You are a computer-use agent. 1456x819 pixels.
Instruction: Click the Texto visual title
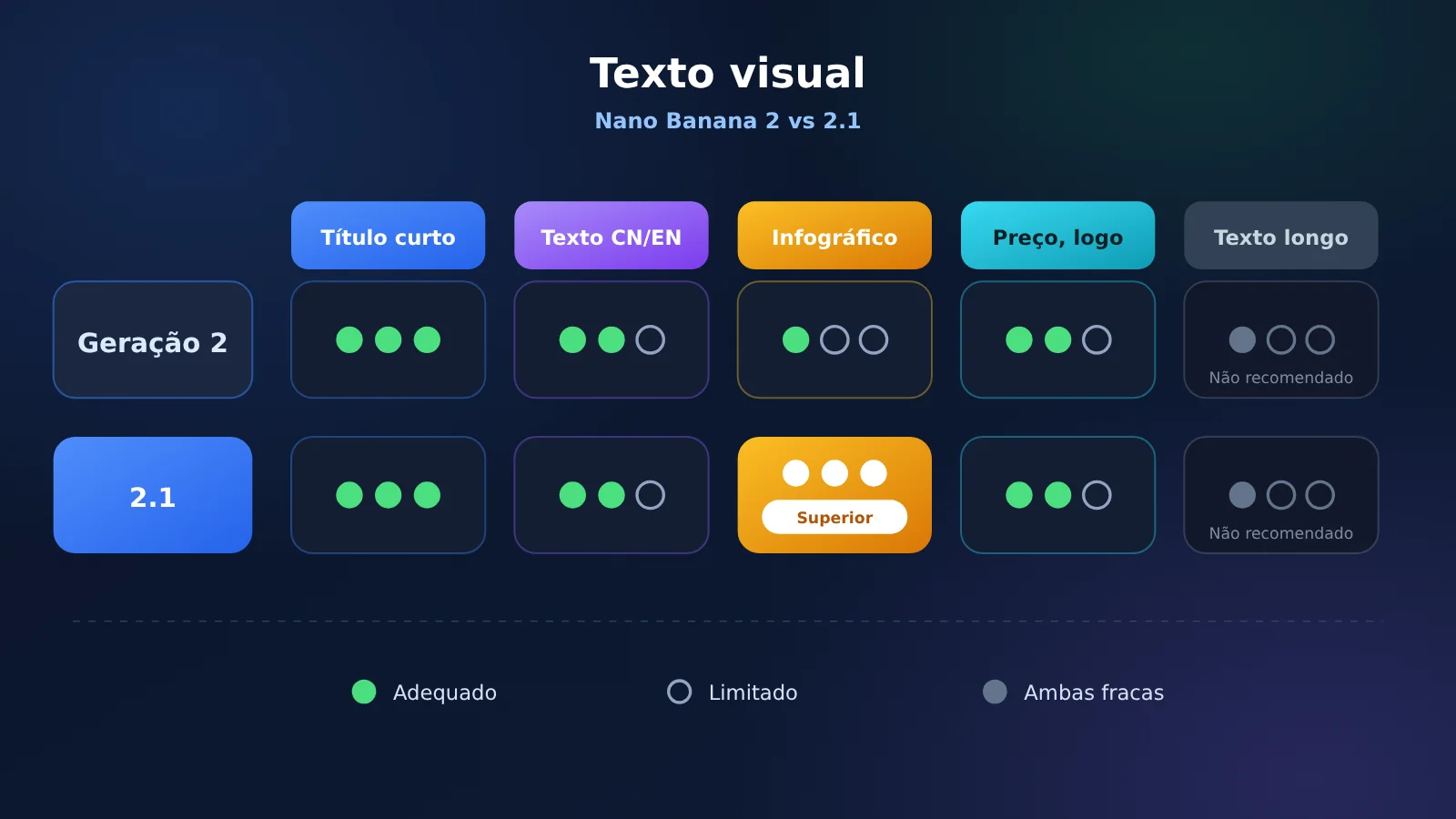pyautogui.click(x=728, y=73)
